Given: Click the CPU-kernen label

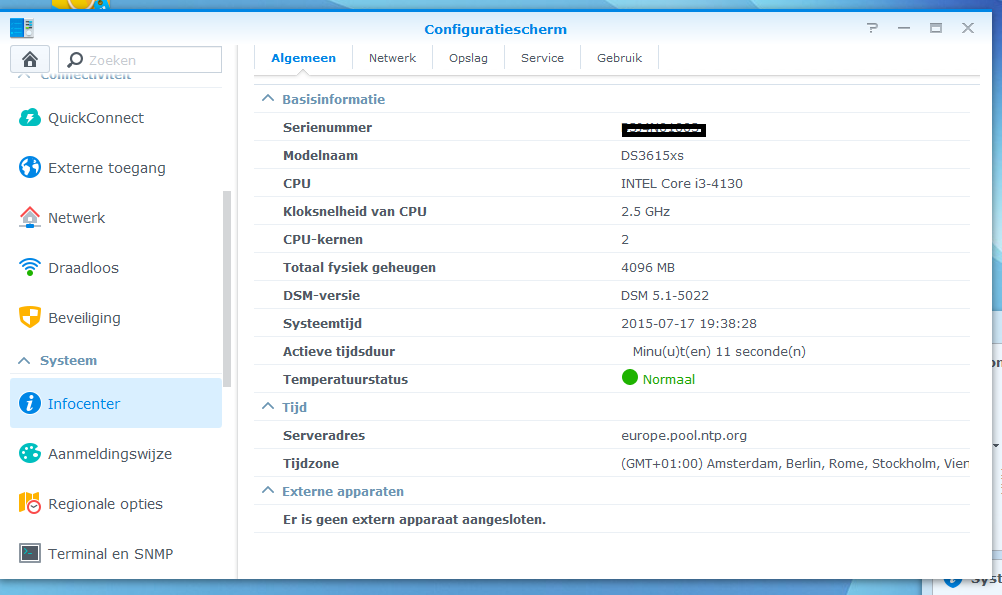Looking at the screenshot, I should (x=323, y=240).
